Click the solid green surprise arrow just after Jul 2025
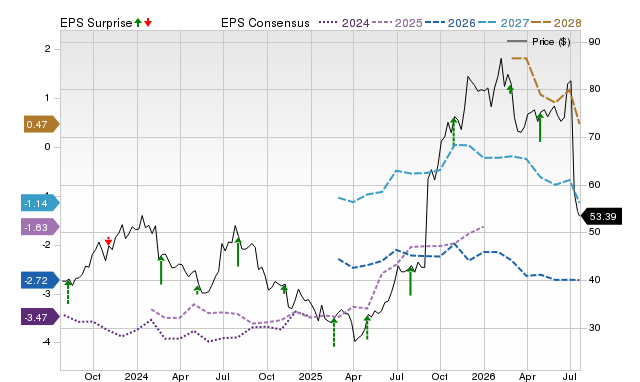The width and height of the screenshot is (640, 382). [411, 280]
